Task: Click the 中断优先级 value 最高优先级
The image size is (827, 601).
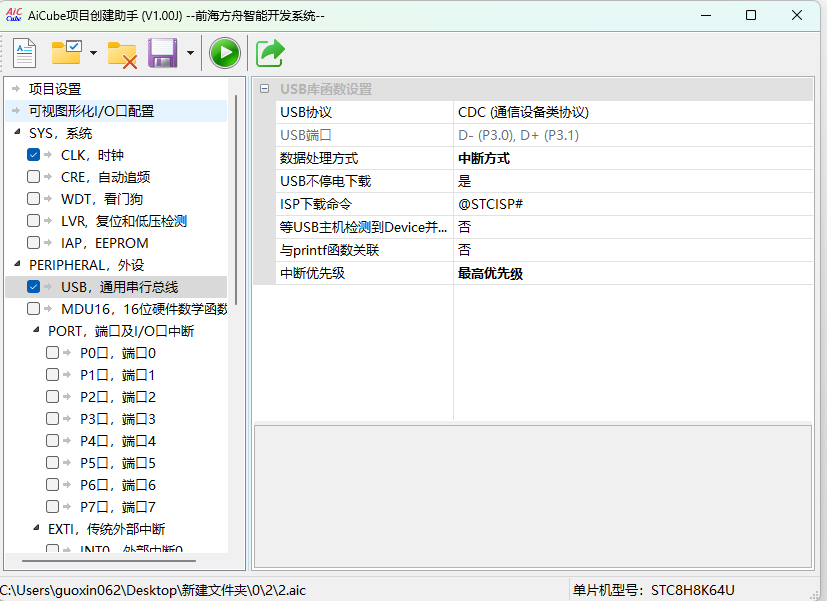Action: pos(632,273)
